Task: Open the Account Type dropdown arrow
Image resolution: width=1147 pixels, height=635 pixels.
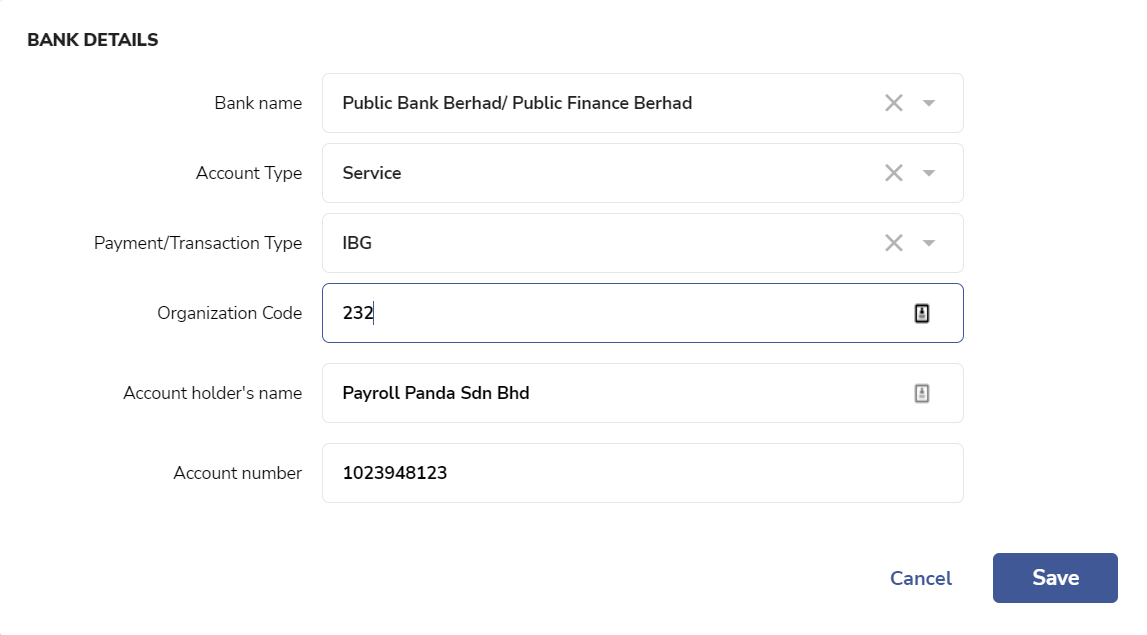Action: (929, 173)
